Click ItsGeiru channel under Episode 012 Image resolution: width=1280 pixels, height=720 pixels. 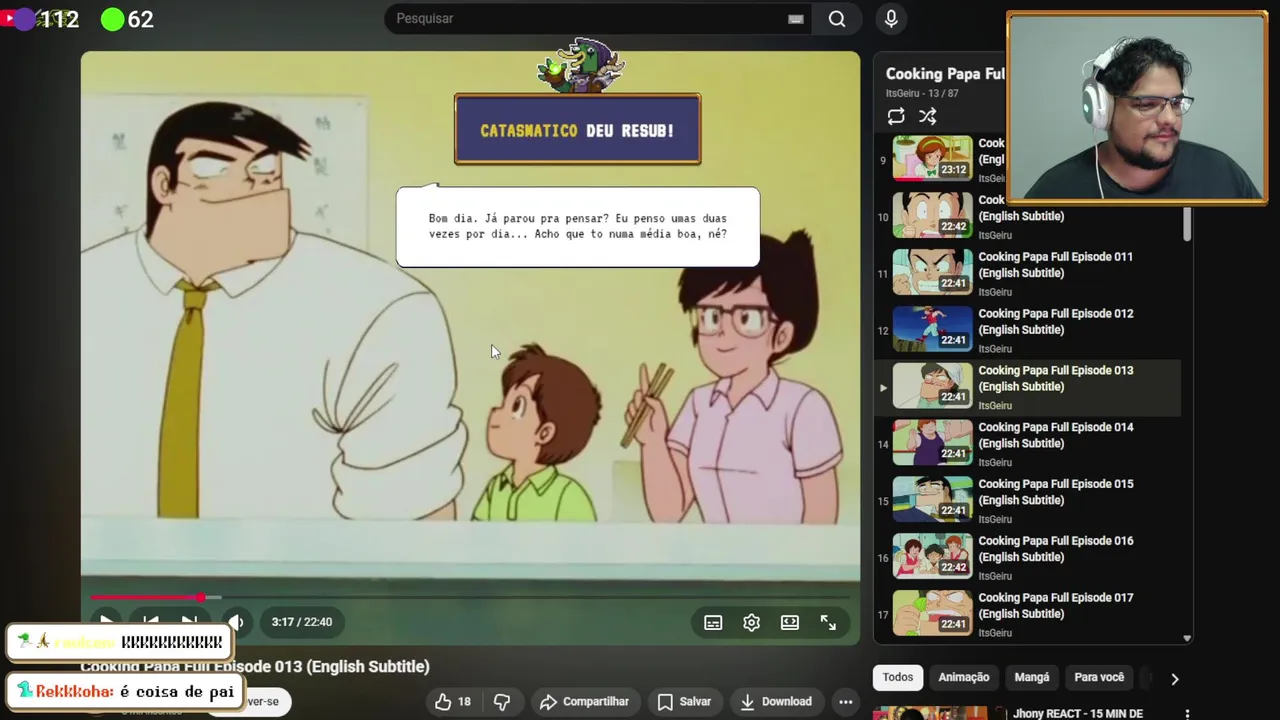[x=995, y=349]
